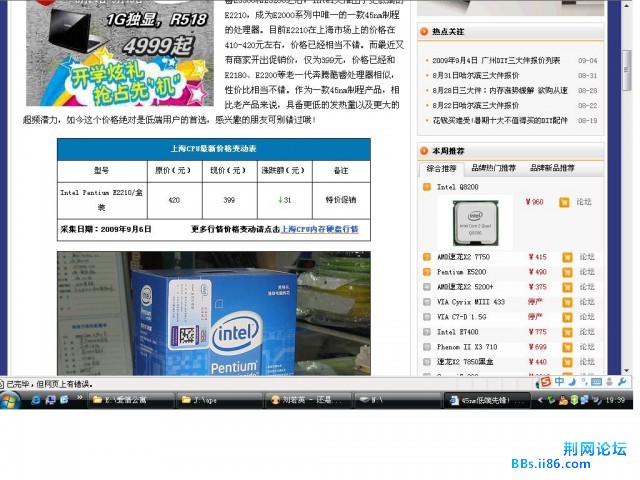Click the cart icon for 速龙X2 7850黑盒
Viewport: 640px width, 480px height.
(567, 362)
